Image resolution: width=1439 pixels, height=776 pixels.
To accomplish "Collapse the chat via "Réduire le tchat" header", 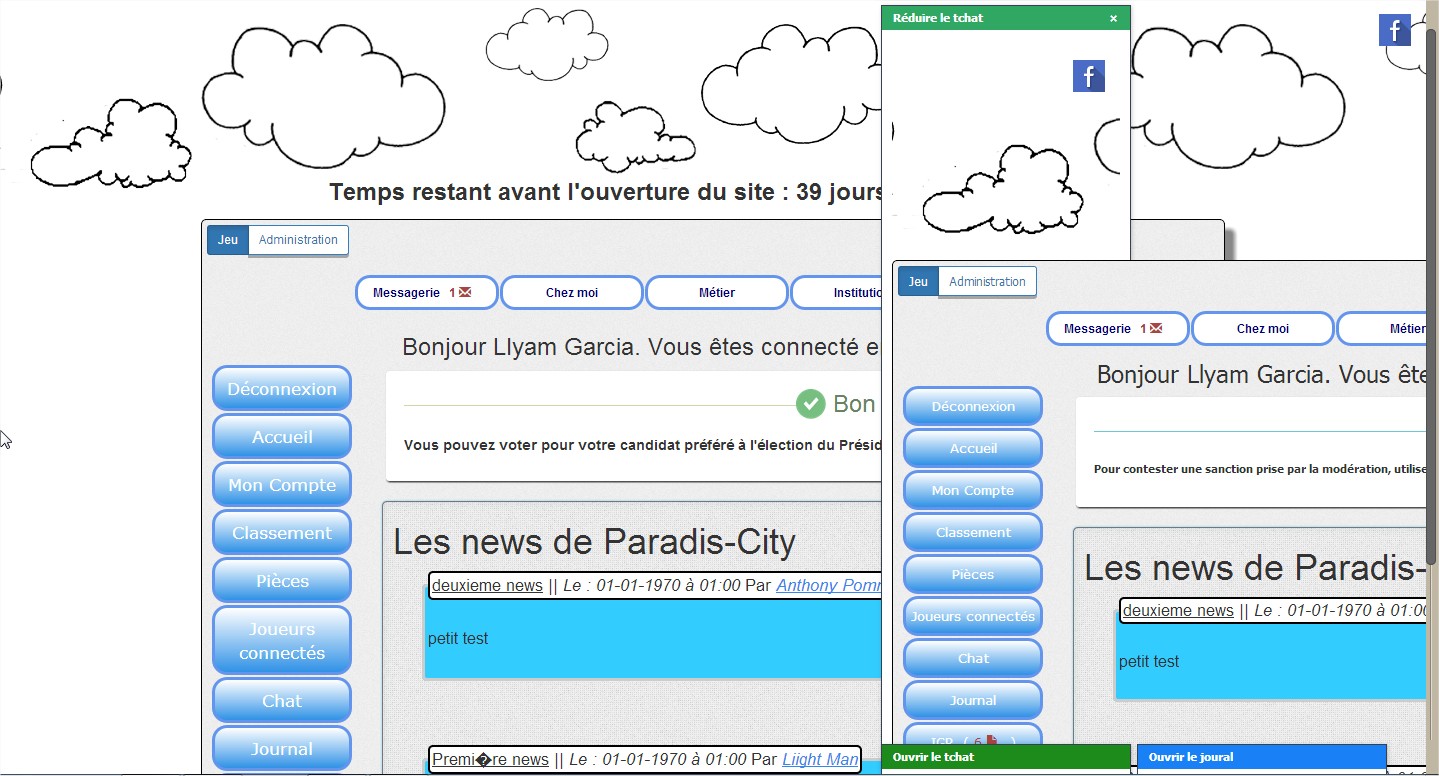I will tap(938, 18).
